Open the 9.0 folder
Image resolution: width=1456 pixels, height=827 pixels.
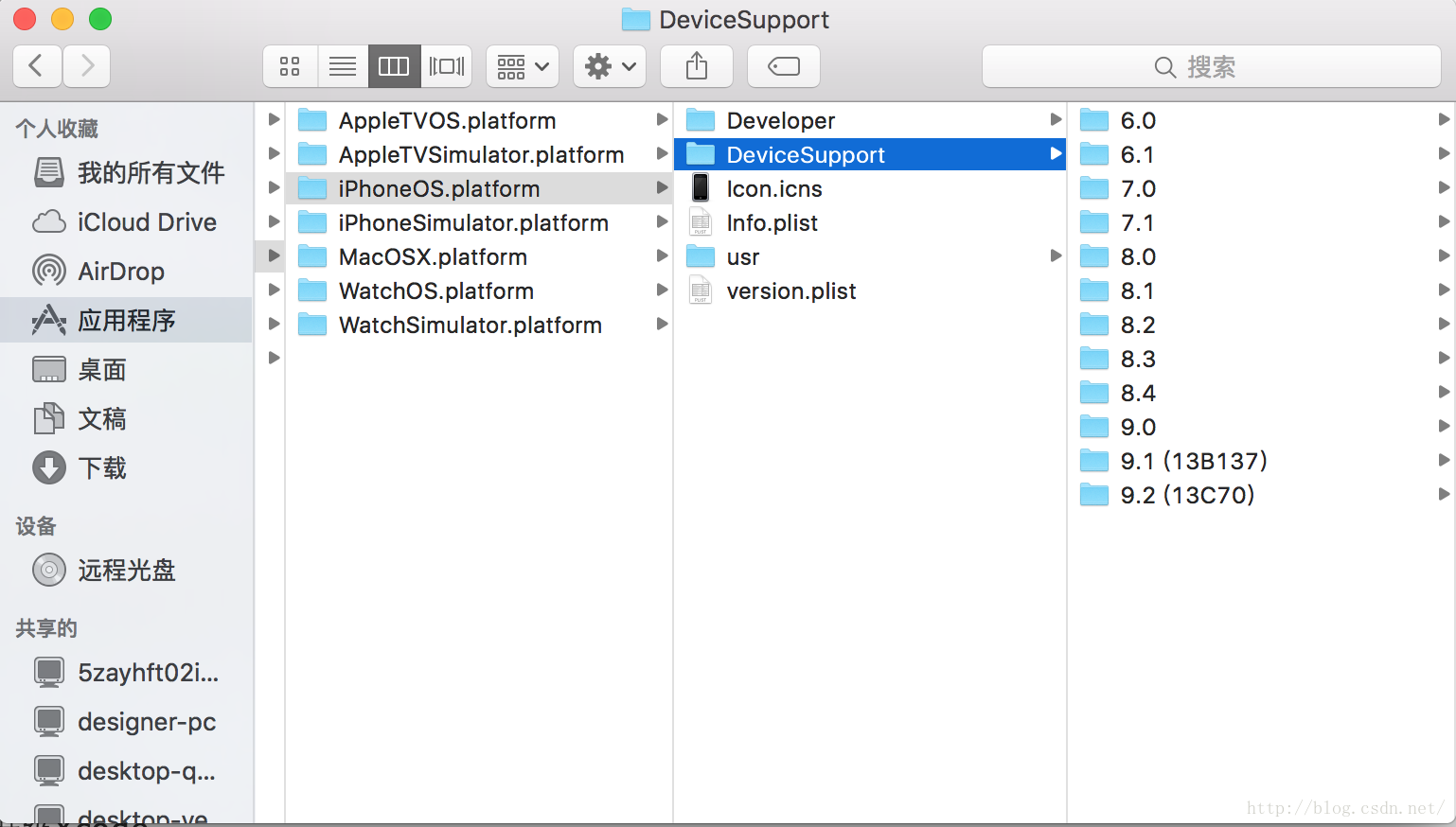(1262, 427)
